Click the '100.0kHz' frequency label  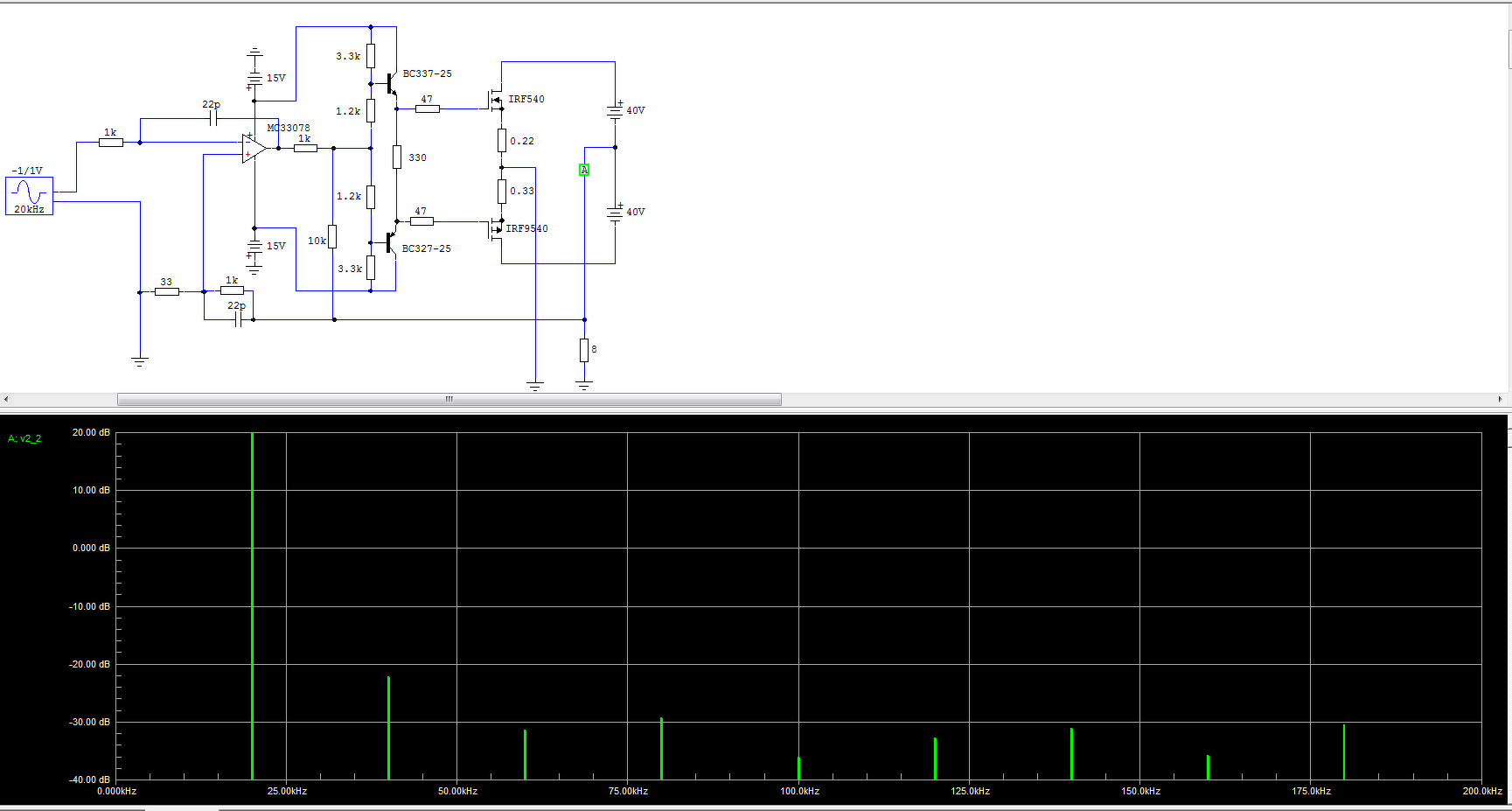pos(799,791)
